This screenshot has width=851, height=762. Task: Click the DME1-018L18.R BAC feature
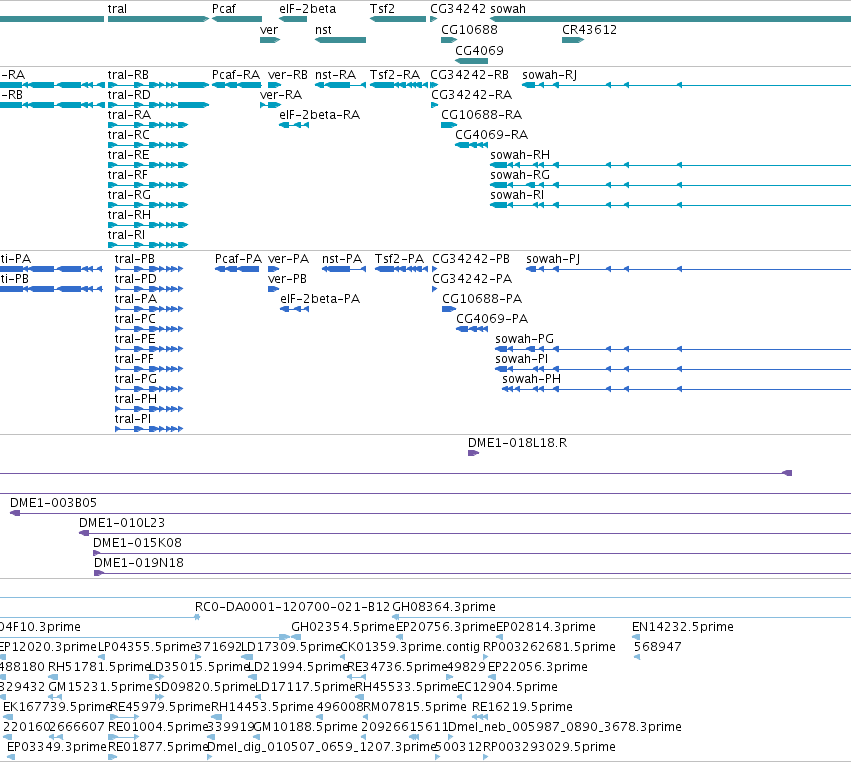click(473, 453)
